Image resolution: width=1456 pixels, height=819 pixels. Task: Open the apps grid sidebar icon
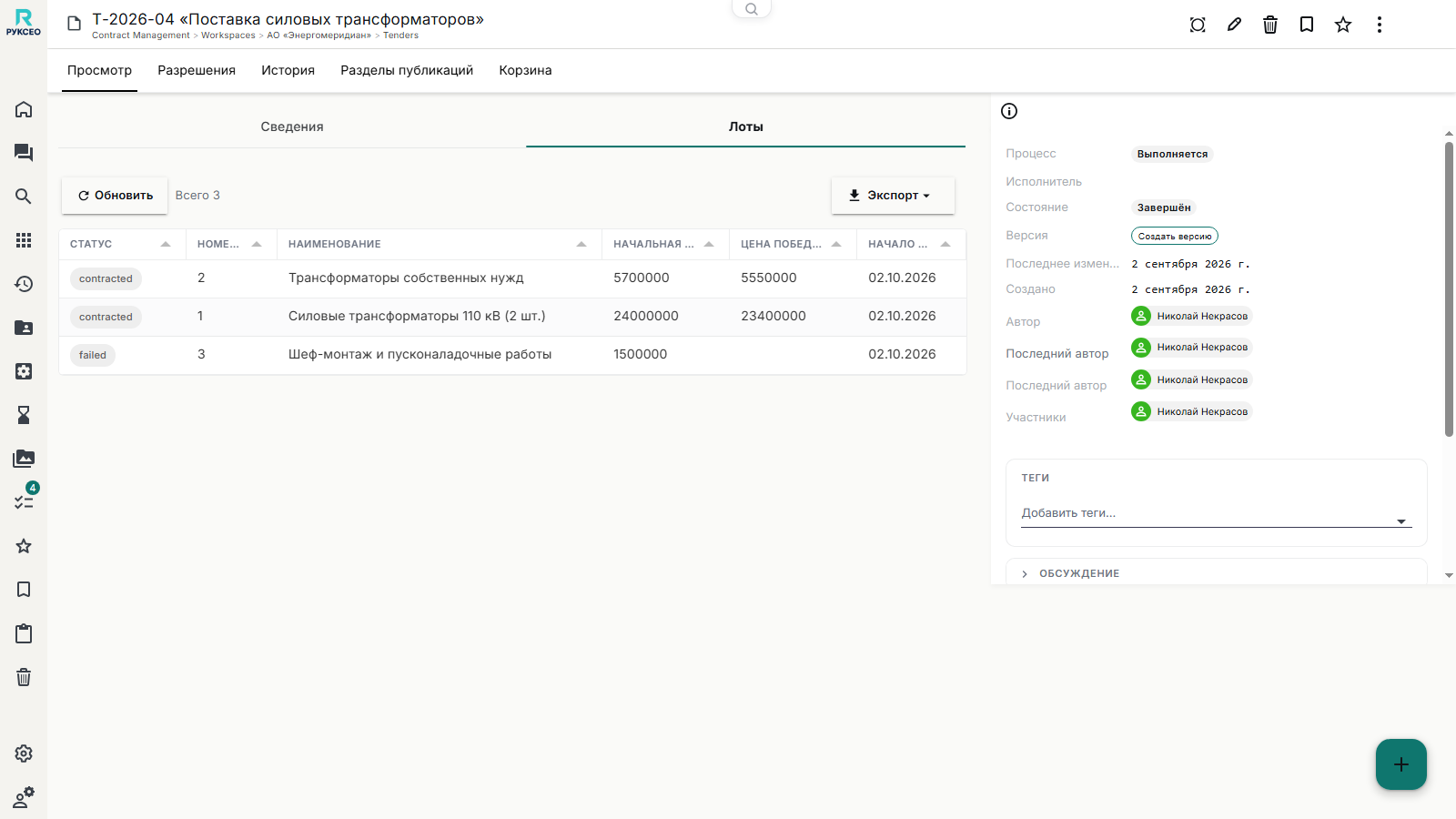[24, 240]
